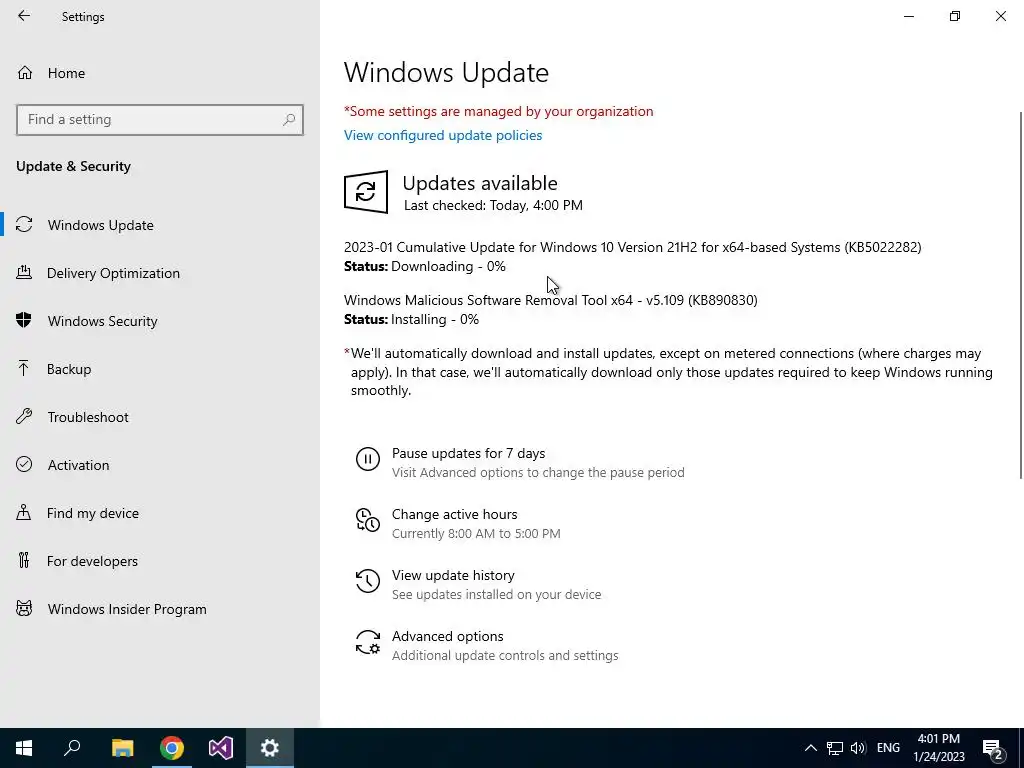Click the Troubleshoot wrench icon
This screenshot has width=1024, height=768.
click(24, 416)
